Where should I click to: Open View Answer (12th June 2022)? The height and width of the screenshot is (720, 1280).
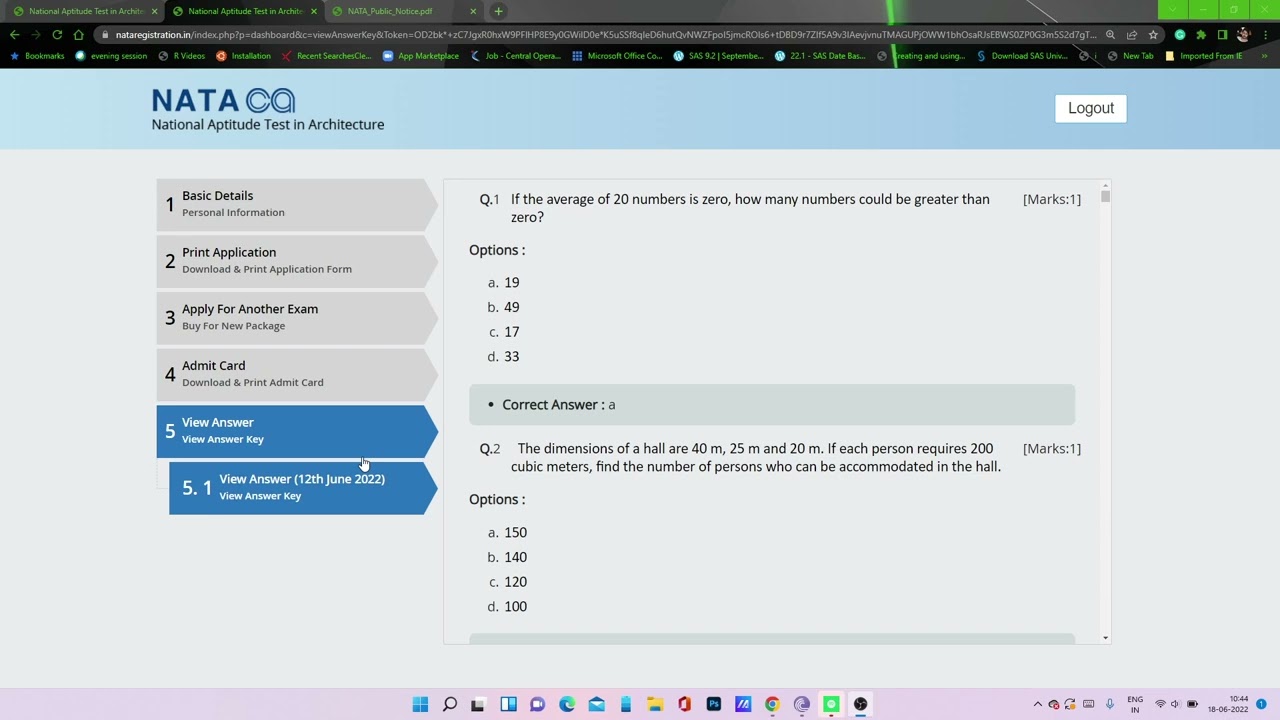(303, 488)
